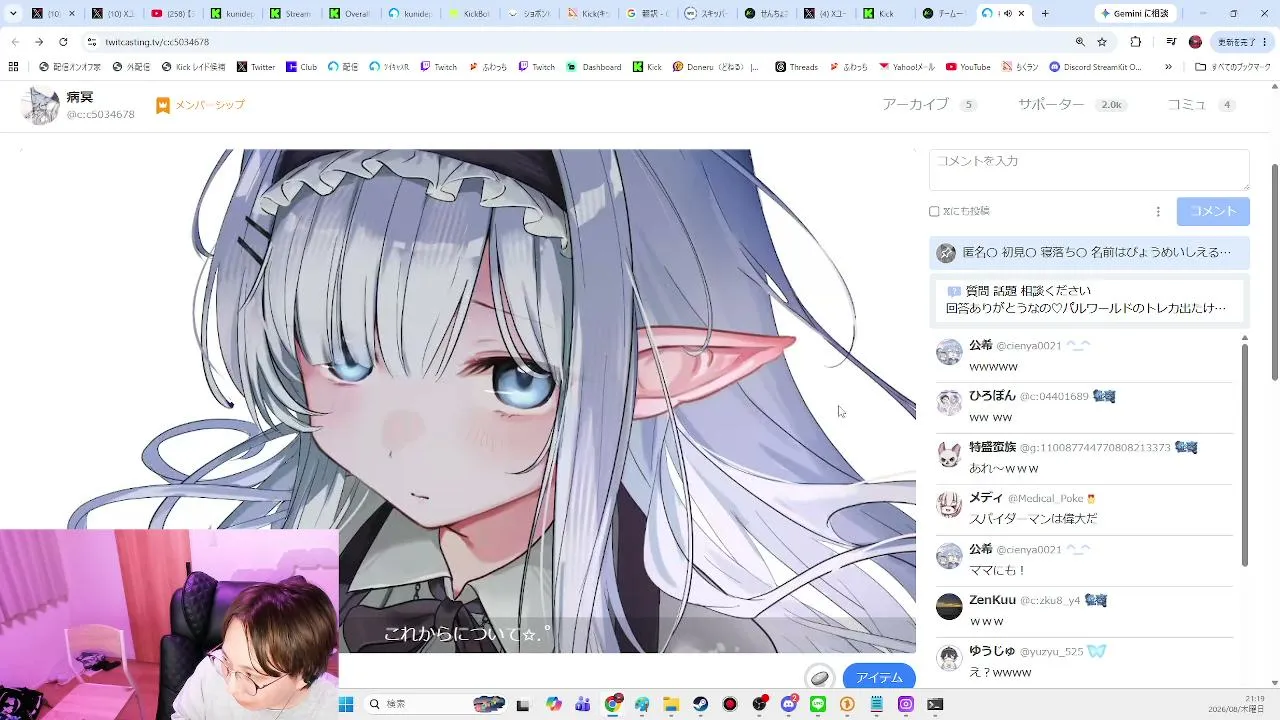Reload the page with the browser refresh icon
Viewport: 1280px width, 720px height.
(x=63, y=42)
